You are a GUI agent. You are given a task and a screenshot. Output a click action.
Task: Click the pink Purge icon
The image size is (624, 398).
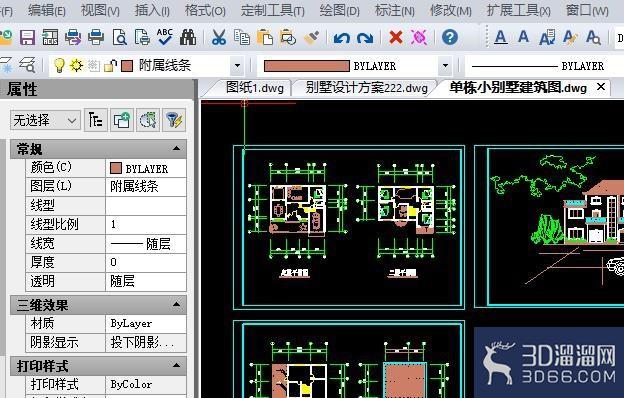(419, 38)
